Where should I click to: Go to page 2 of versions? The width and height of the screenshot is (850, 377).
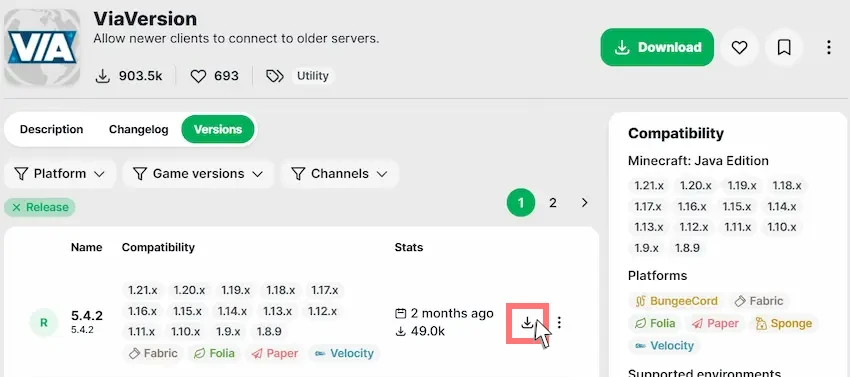552,203
